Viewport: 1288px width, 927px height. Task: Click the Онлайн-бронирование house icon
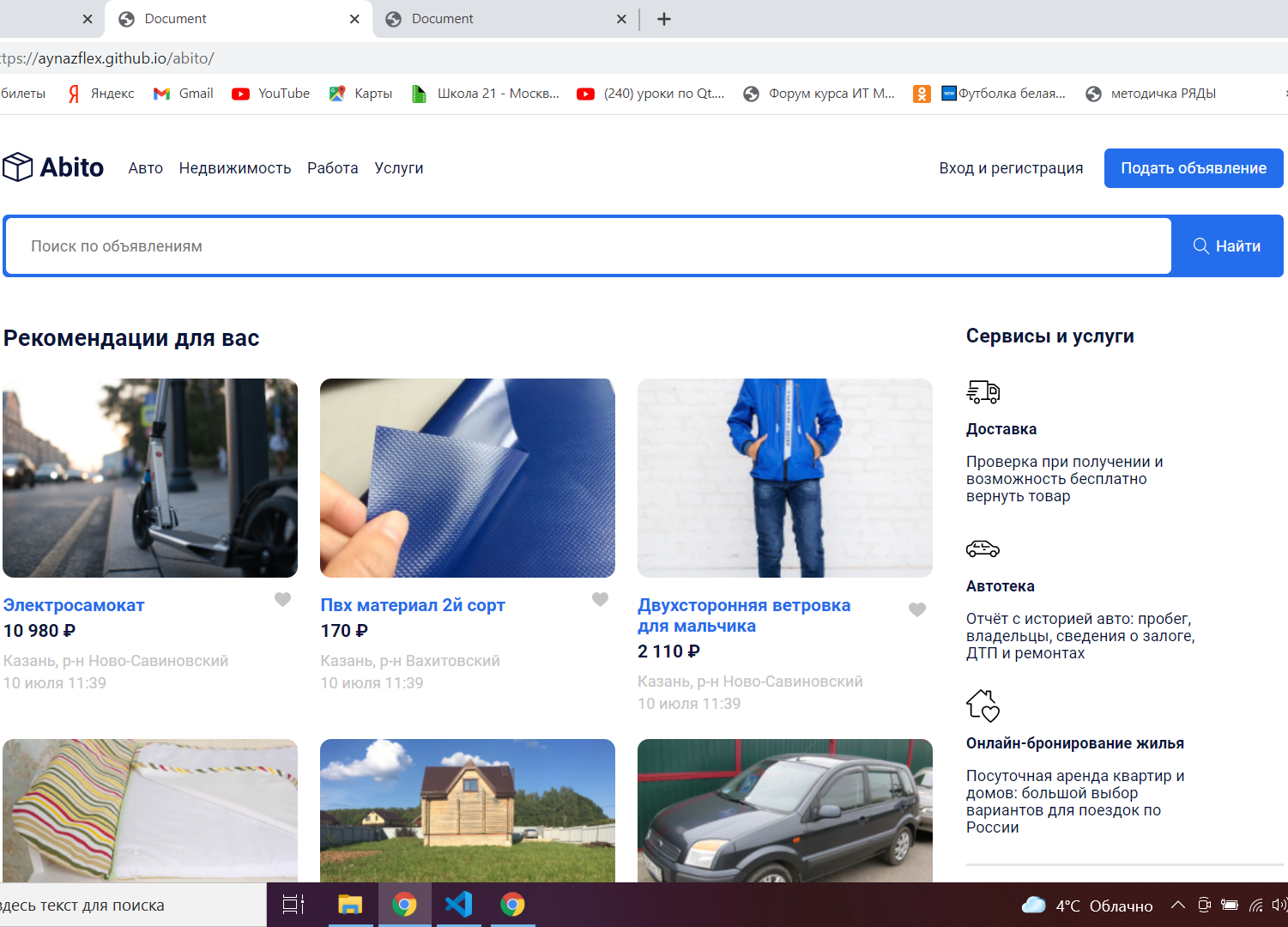[x=982, y=706]
